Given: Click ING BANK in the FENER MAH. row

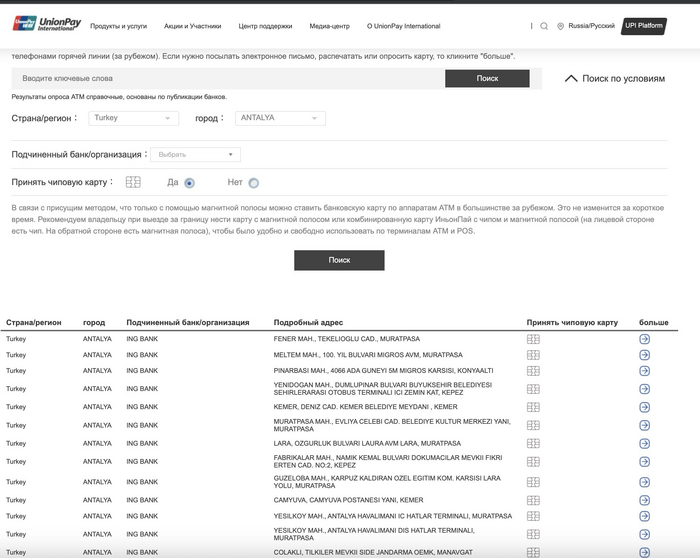Looking at the screenshot, I should coord(142,339).
